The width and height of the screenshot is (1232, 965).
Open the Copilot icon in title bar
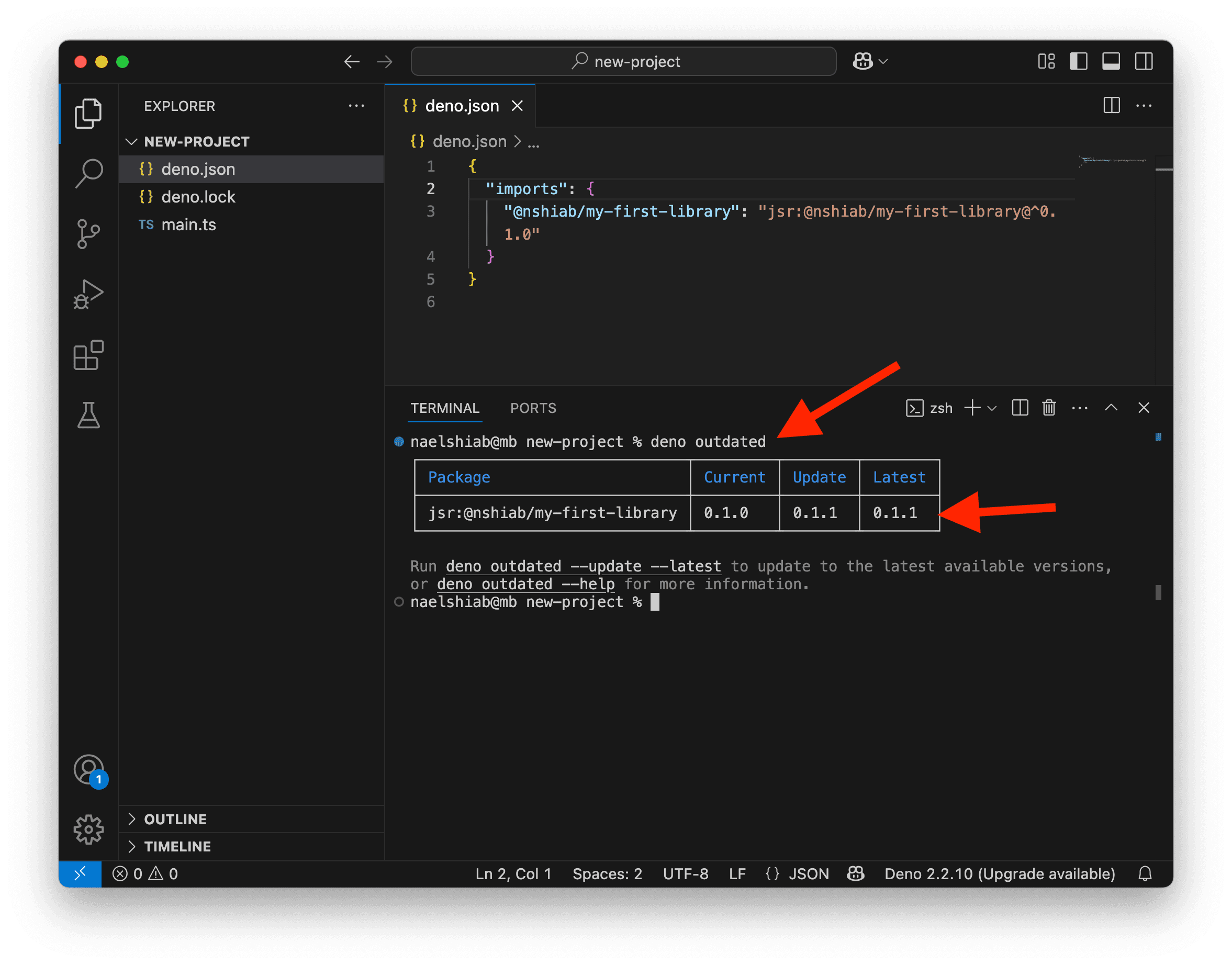pyautogui.click(x=863, y=61)
